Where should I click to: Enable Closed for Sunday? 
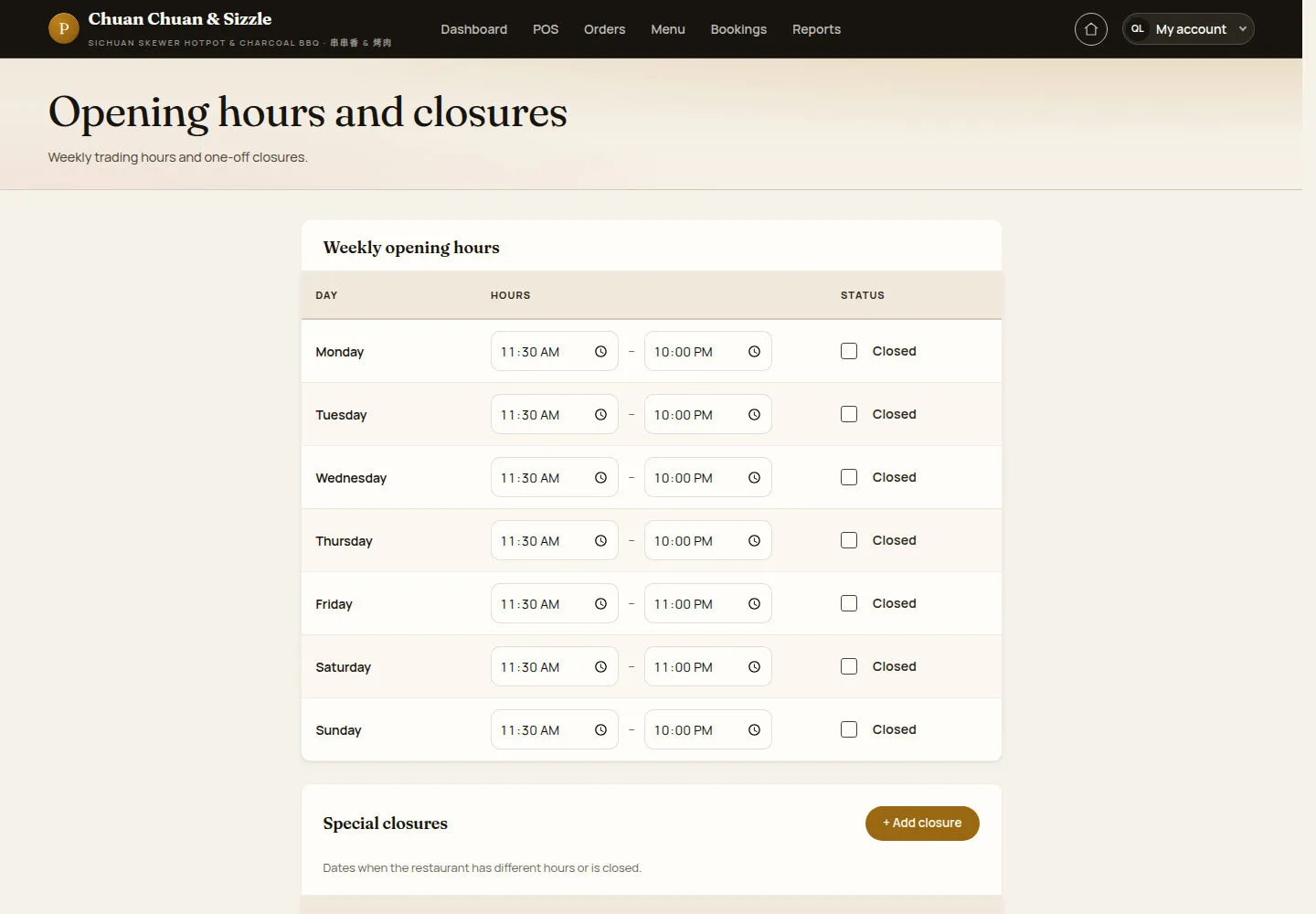point(849,729)
